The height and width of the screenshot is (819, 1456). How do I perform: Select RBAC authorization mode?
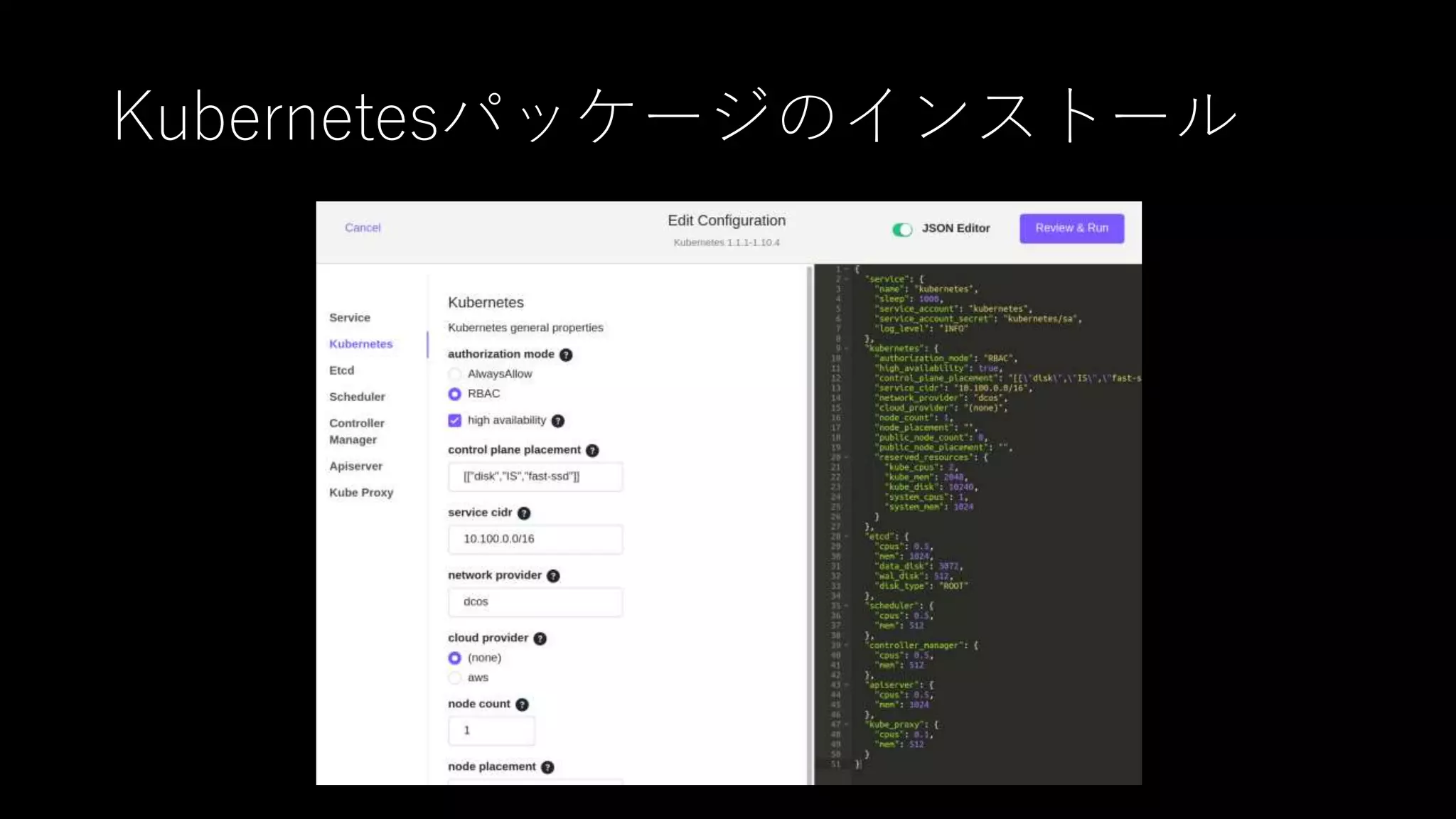click(455, 394)
